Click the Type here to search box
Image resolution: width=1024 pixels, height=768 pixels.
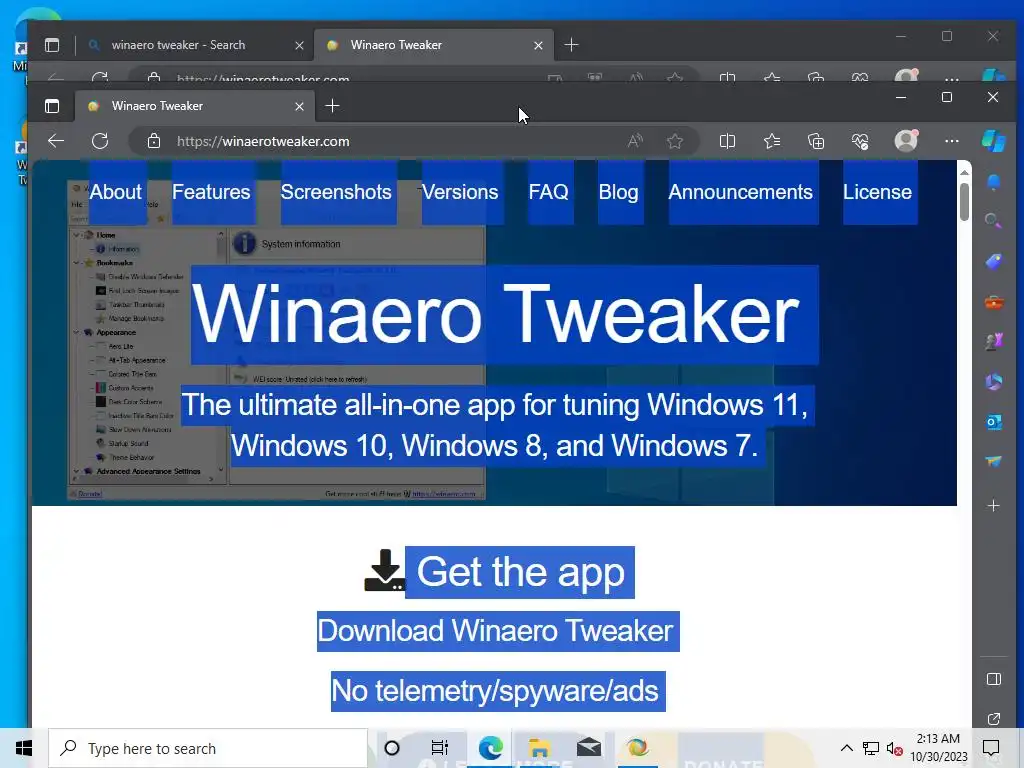(x=208, y=748)
